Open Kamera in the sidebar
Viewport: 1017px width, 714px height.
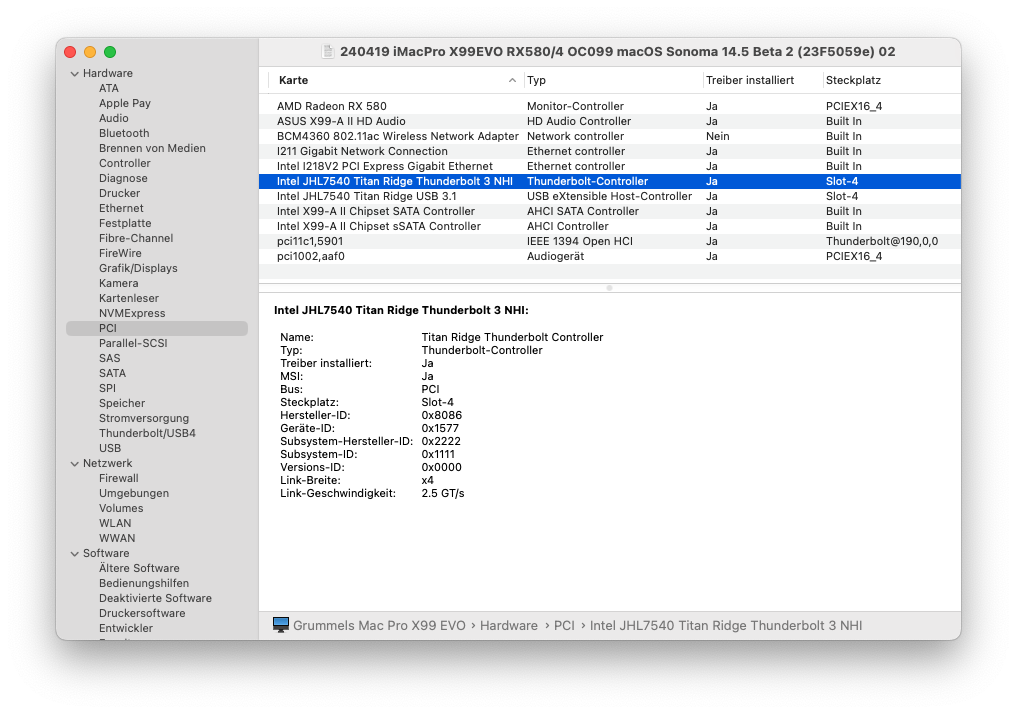click(118, 283)
